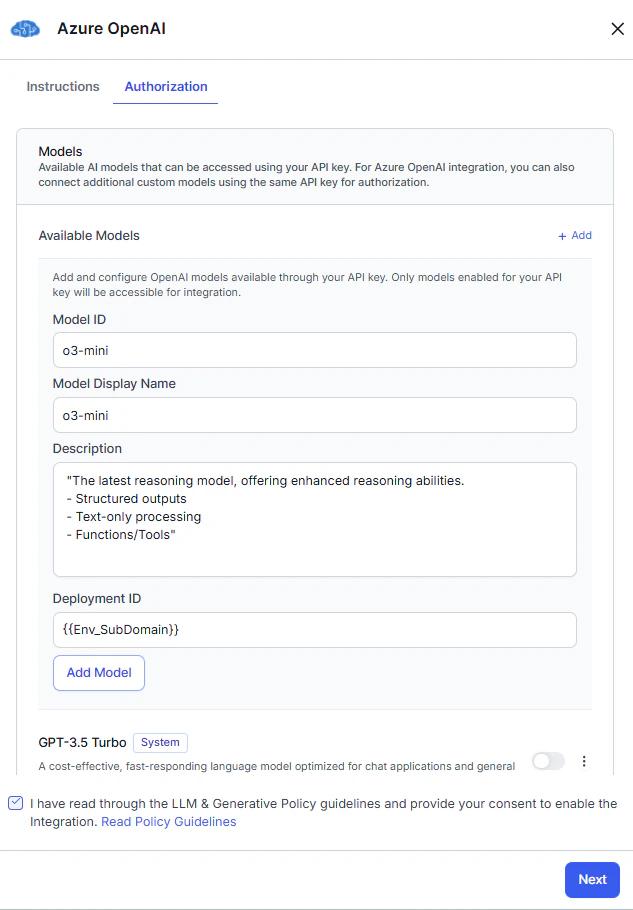The width and height of the screenshot is (633, 910).
Task: Click the Azure OpenAI brain logo icon
Action: 24,28
